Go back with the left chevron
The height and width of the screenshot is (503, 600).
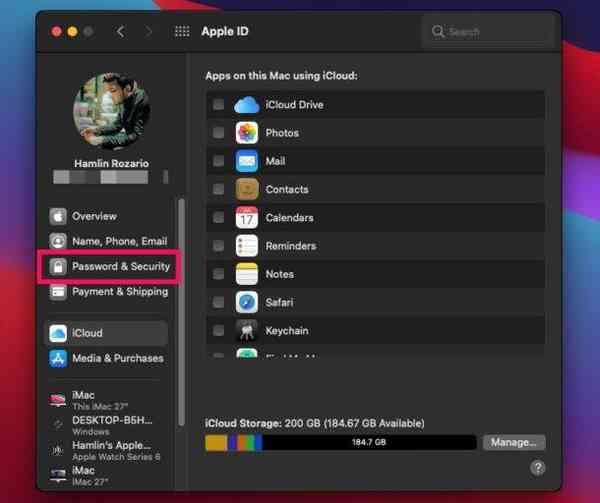pos(121,31)
